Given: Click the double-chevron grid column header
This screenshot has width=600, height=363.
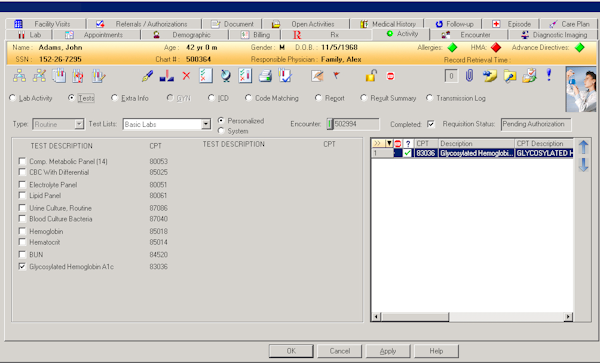Looking at the screenshot, I should click(378, 143).
